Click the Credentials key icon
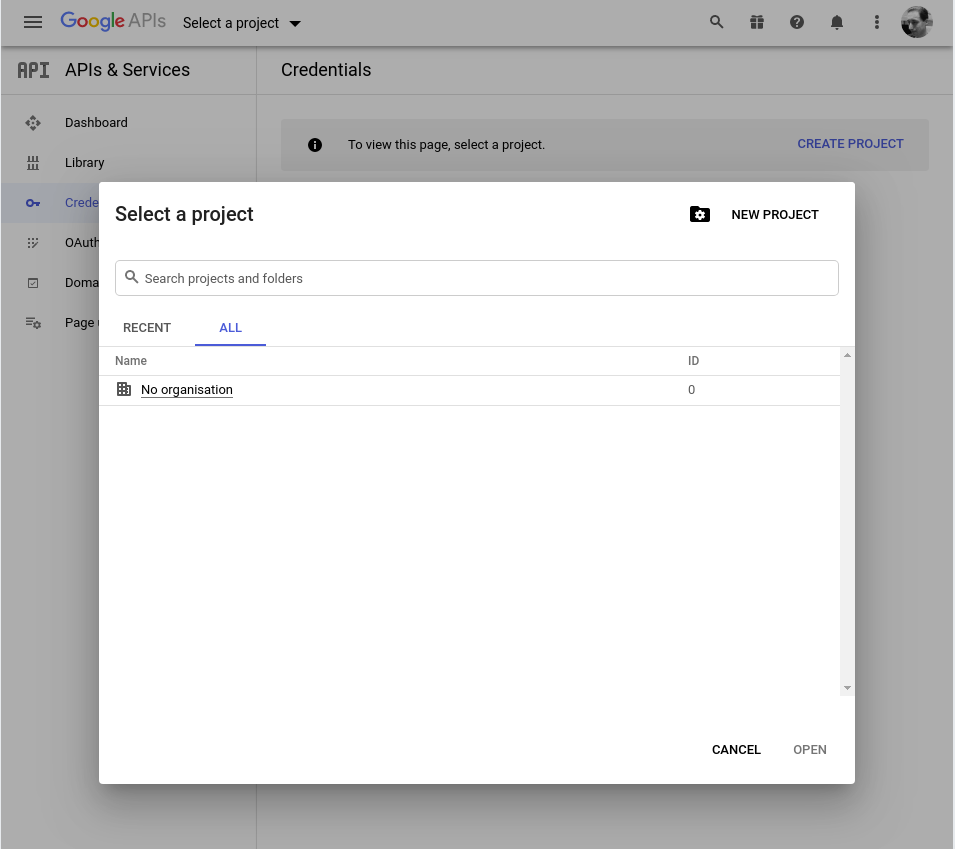The image size is (955, 849). pos(33,202)
